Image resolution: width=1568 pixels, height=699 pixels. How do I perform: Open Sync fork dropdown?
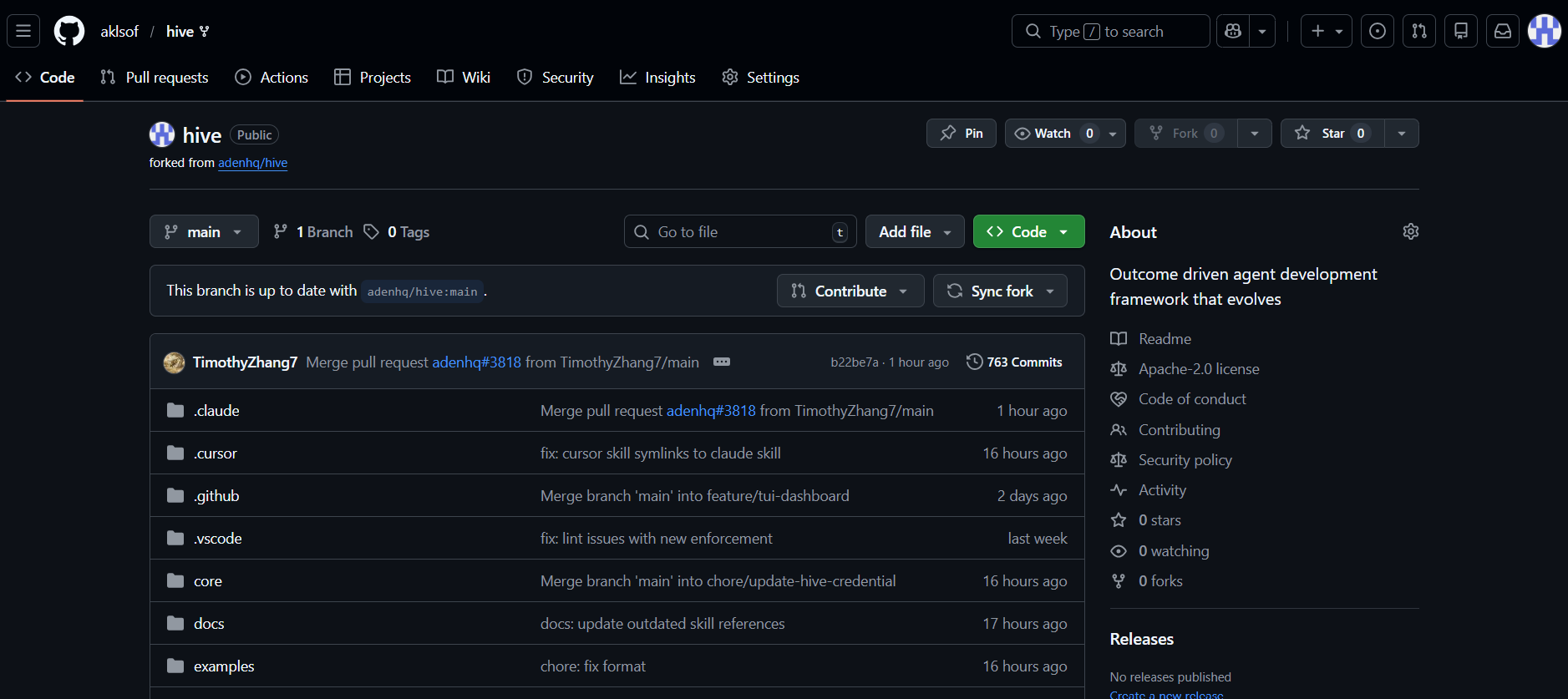[x=1000, y=291]
